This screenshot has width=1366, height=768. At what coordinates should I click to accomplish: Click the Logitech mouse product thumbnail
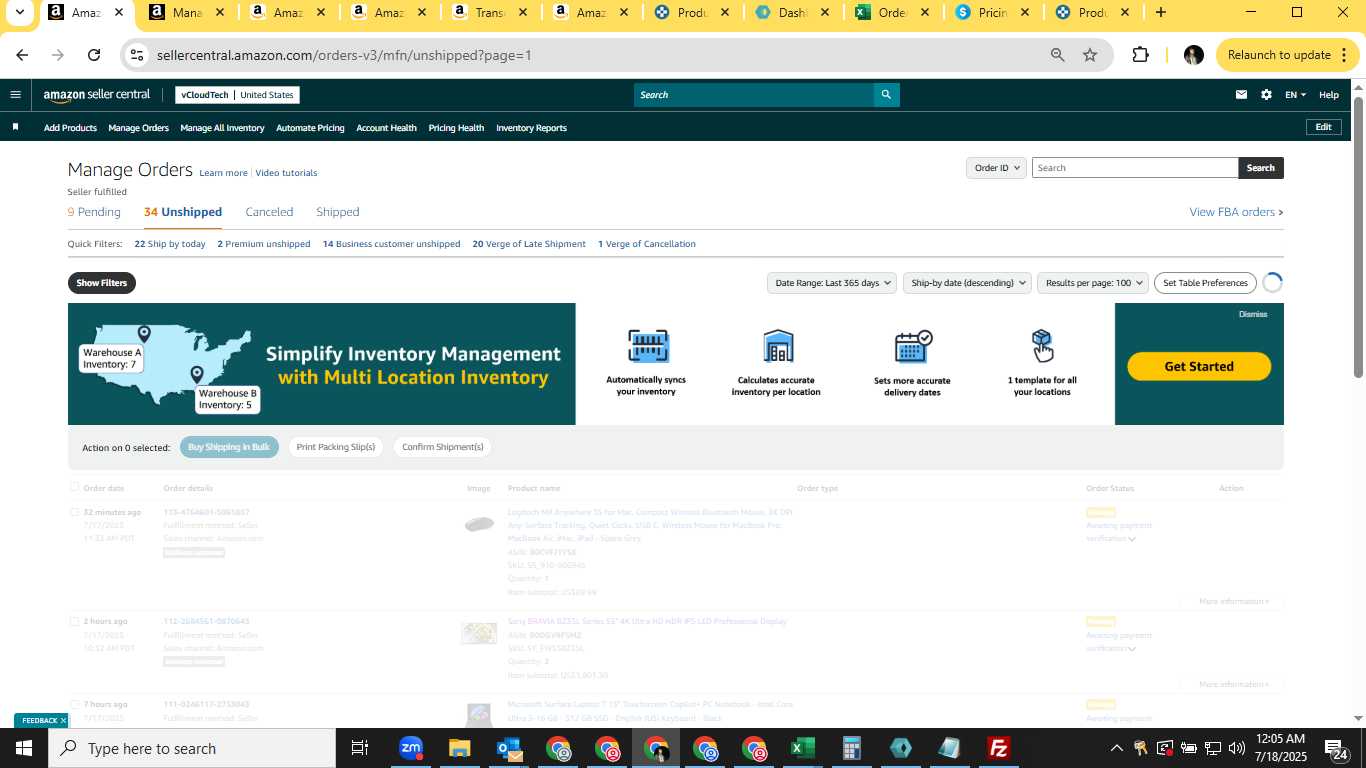(x=479, y=524)
